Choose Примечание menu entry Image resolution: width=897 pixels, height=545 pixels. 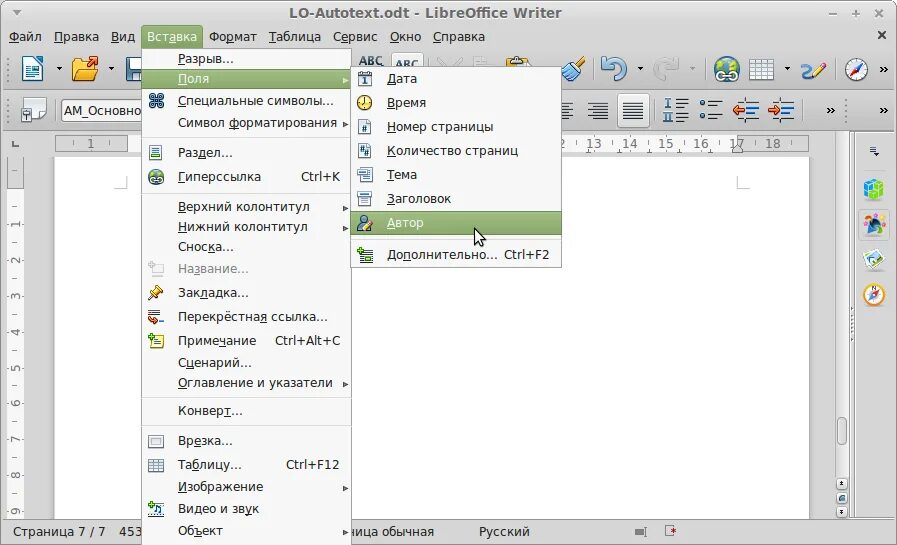click(x=247, y=341)
